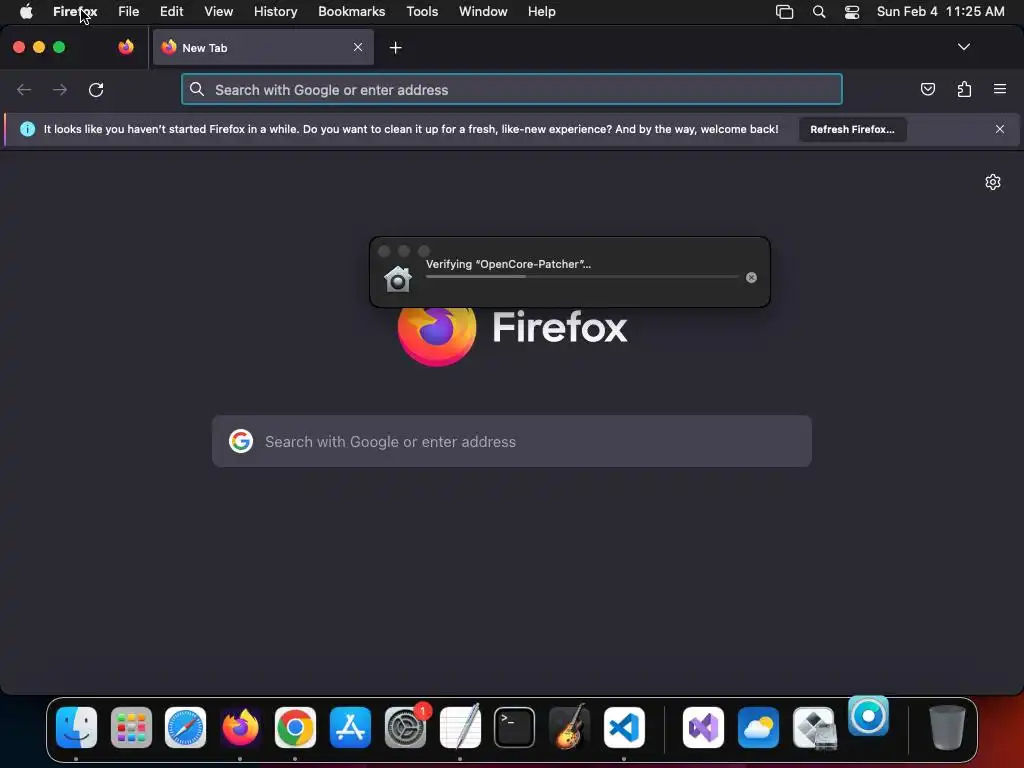Open the History menu
The height and width of the screenshot is (768, 1024).
276,12
